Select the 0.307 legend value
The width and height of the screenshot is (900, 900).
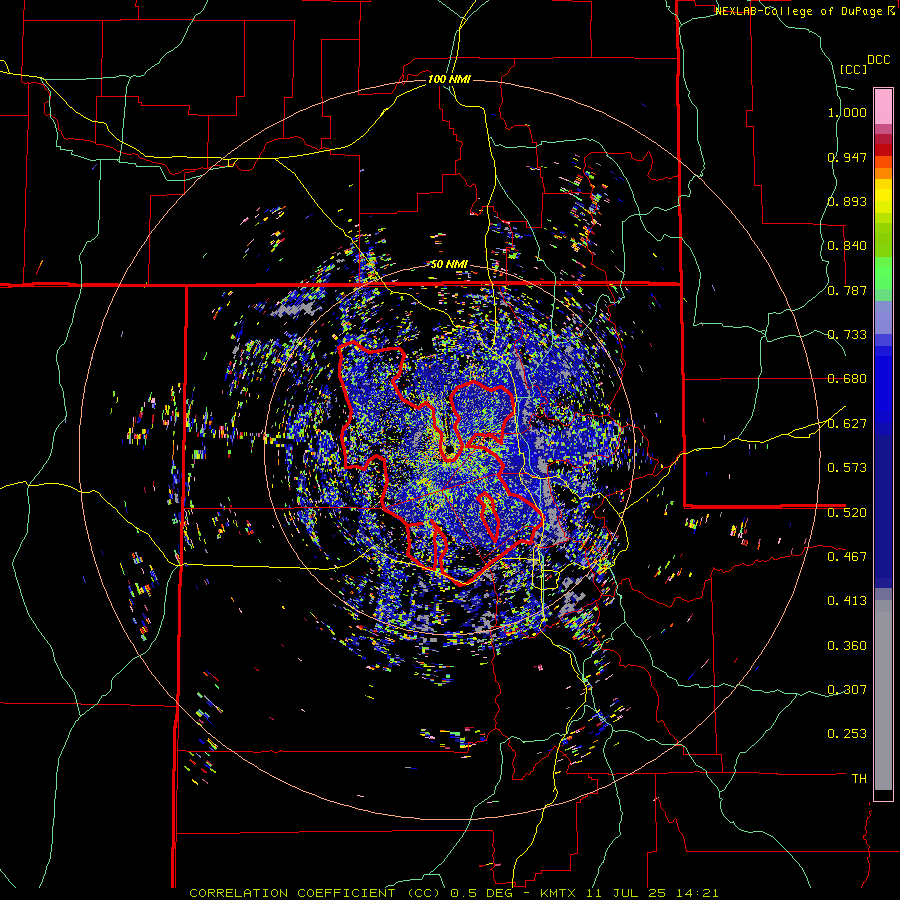[847, 689]
